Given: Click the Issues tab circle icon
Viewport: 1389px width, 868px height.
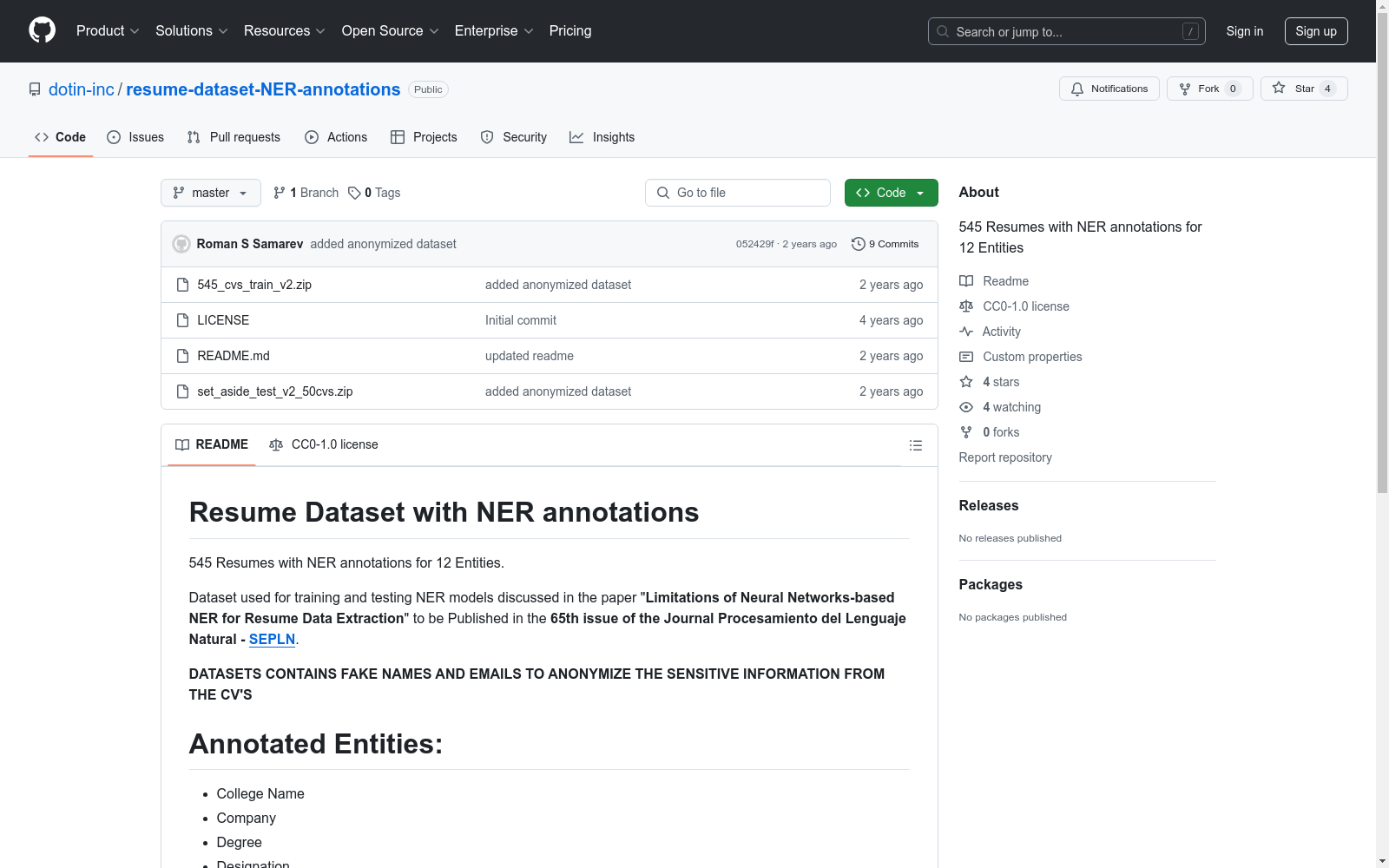Looking at the screenshot, I should (114, 137).
